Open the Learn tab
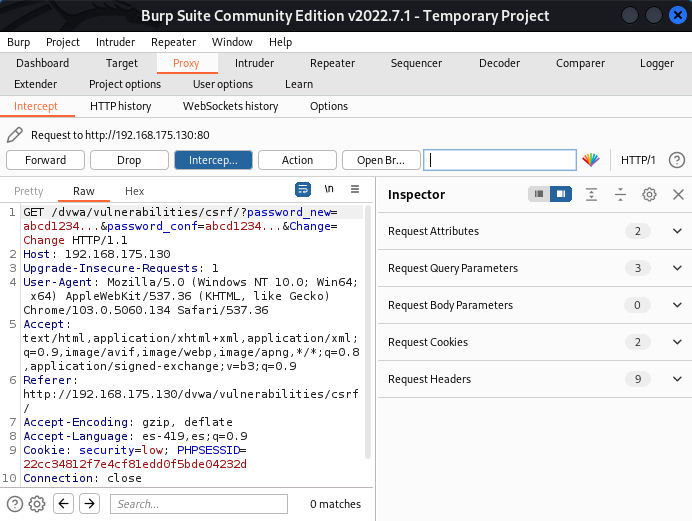Screen dimensions: 692x521 click(299, 84)
